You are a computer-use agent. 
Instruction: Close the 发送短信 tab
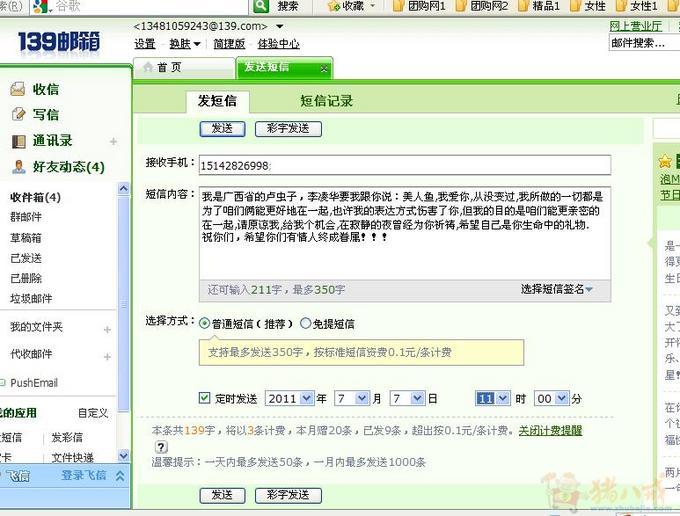[x=324, y=69]
